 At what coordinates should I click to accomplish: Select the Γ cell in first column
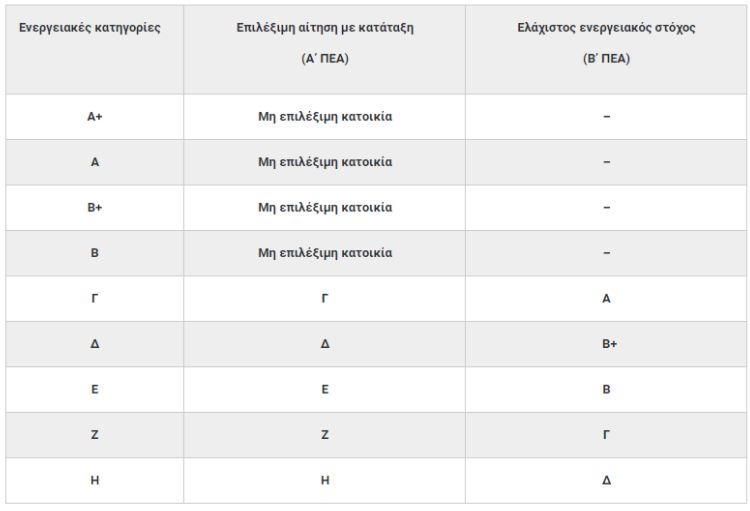coord(95,299)
